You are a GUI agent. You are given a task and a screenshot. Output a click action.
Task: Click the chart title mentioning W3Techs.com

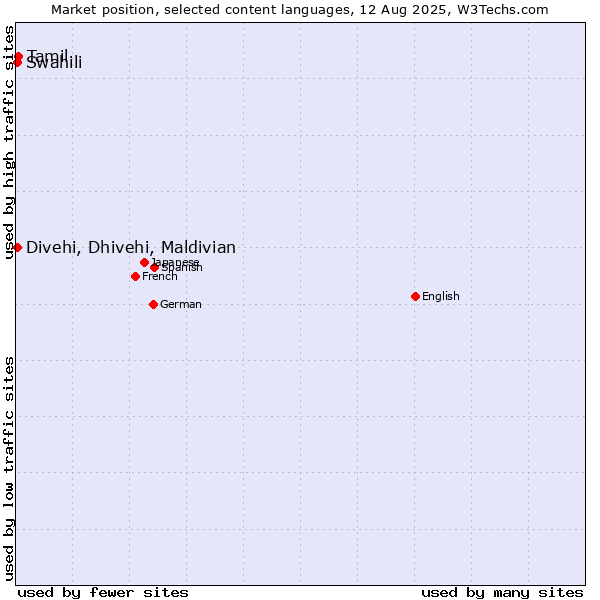(300, 10)
